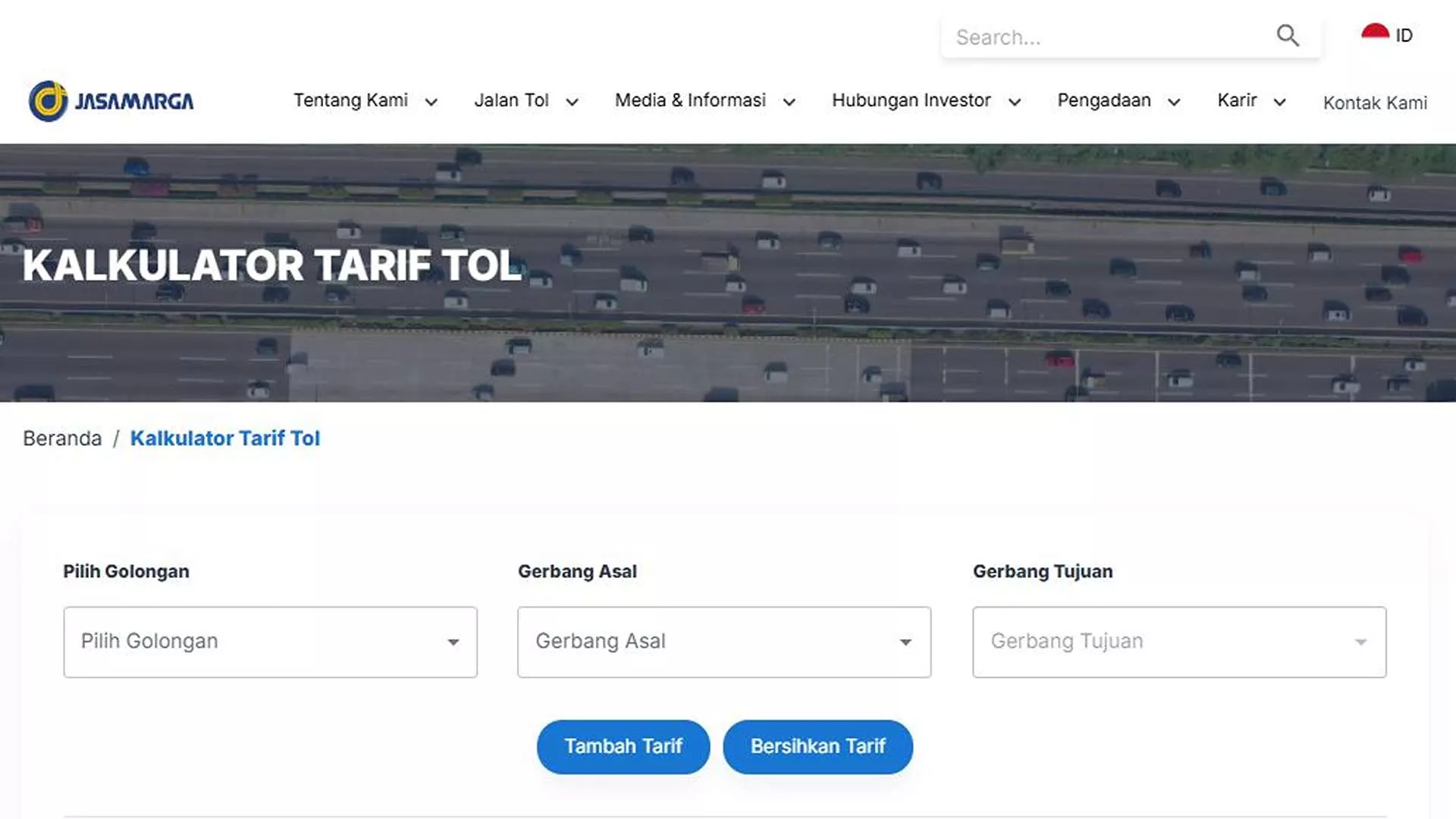1456x819 pixels.
Task: Click the chevron beside Hubungan Investor
Action: (1016, 102)
